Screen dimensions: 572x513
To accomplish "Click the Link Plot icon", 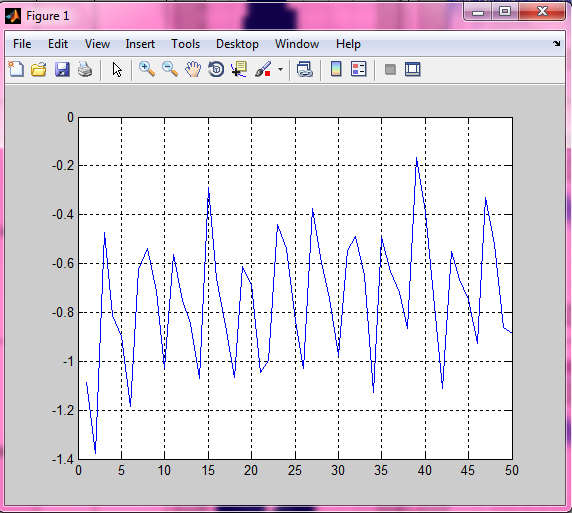I will click(x=304, y=69).
